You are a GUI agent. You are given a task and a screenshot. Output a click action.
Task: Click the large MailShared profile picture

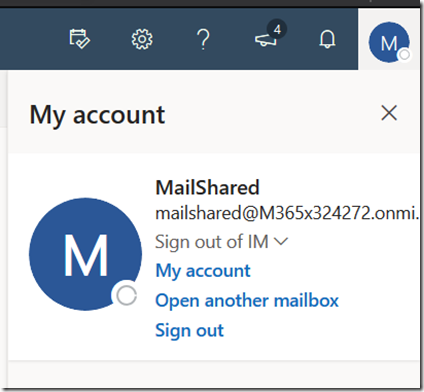(85, 254)
